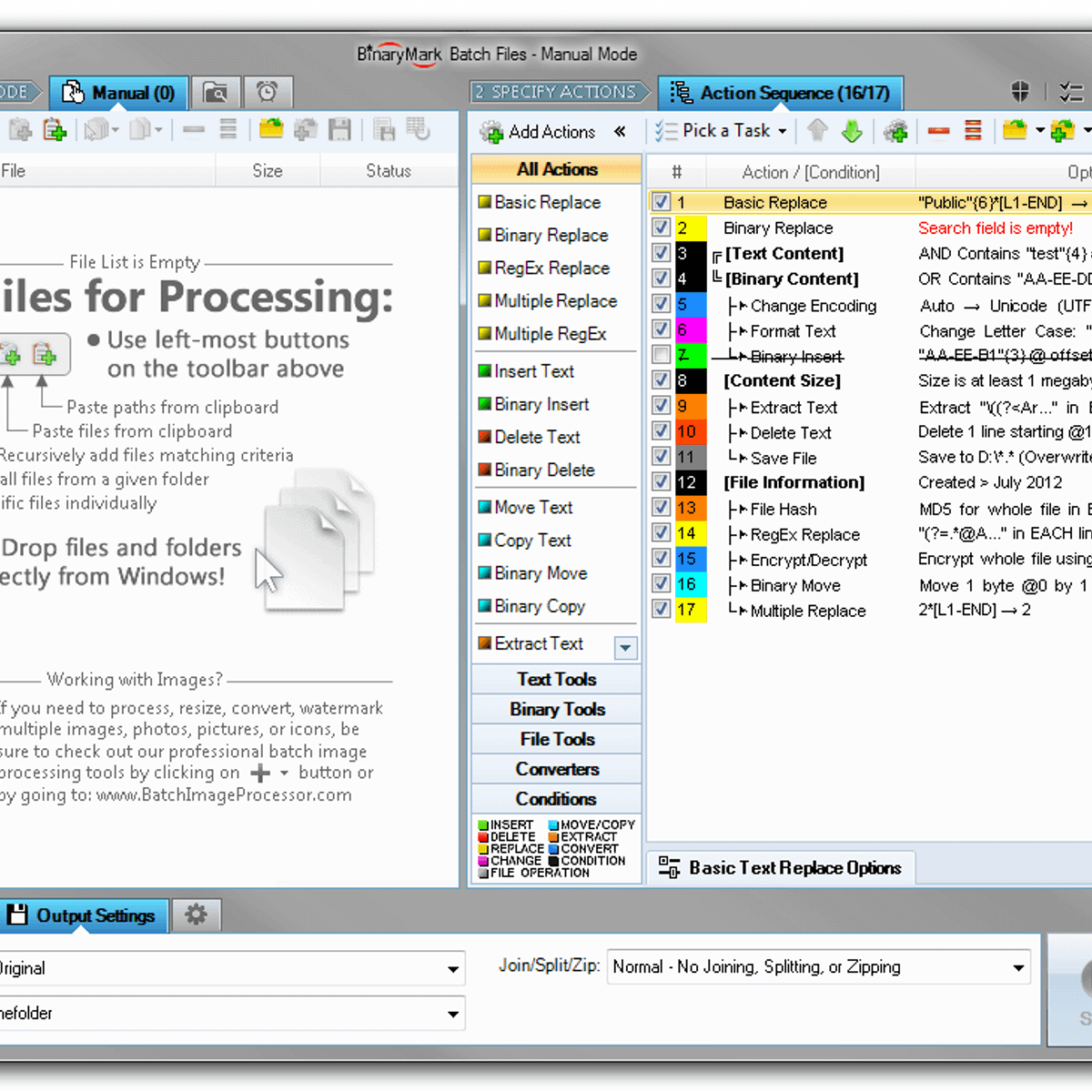Open the Binary Tools category
1092x1092 pixels.
pyautogui.click(x=557, y=710)
